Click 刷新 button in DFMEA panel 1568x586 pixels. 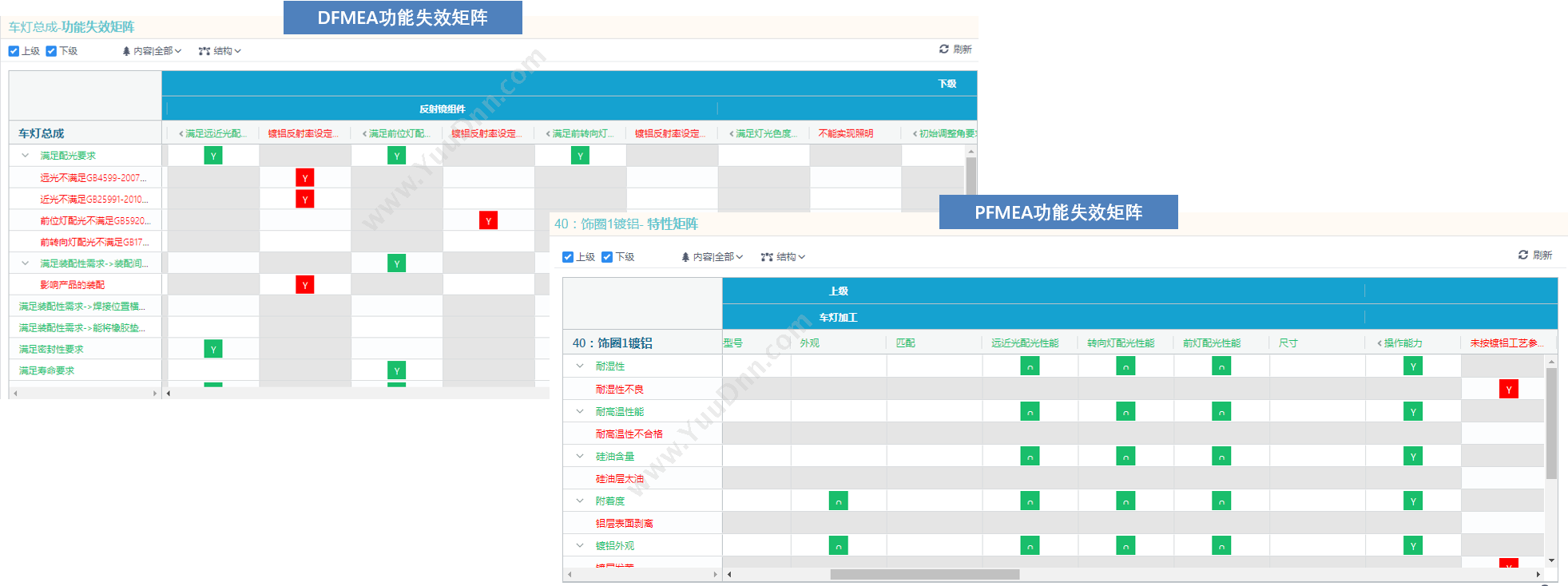tap(955, 49)
